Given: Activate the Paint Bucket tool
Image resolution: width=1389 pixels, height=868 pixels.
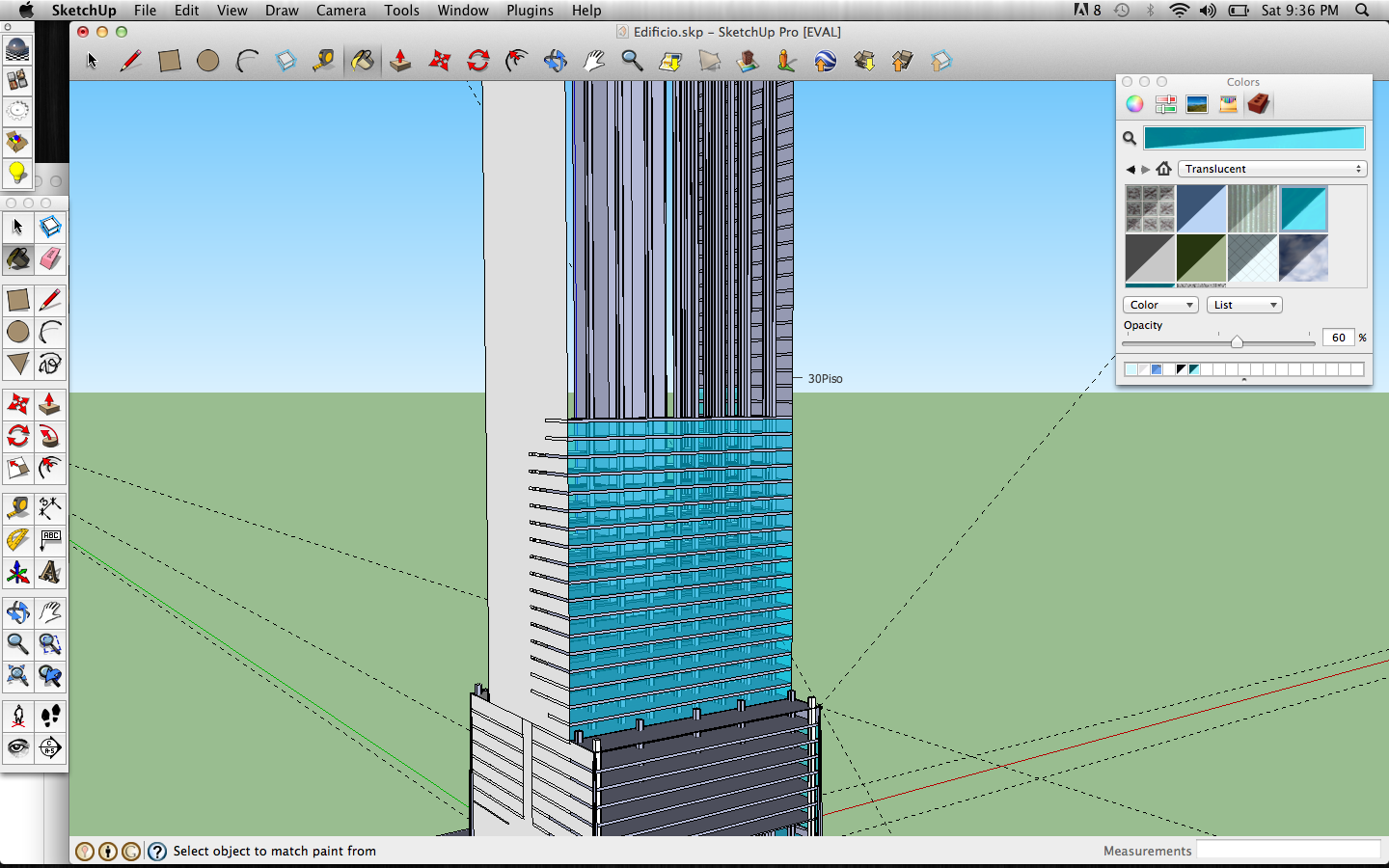Looking at the screenshot, I should (x=17, y=260).
